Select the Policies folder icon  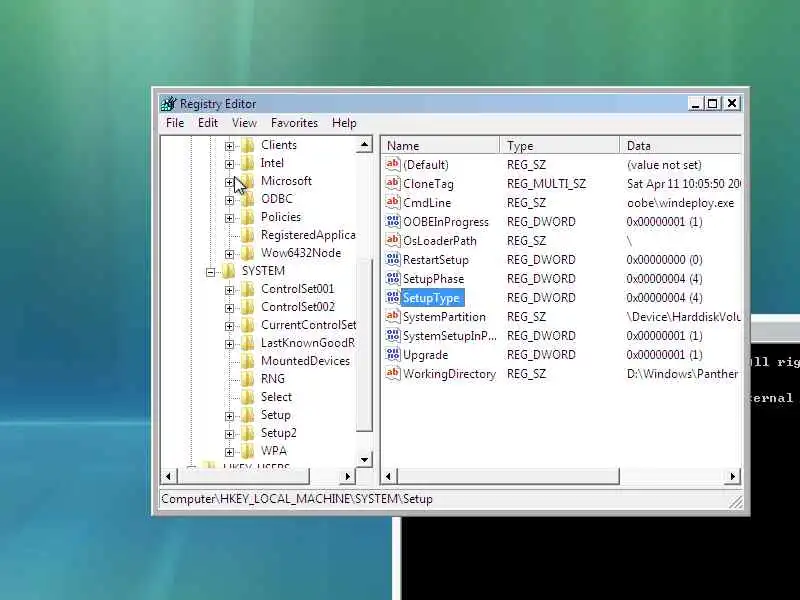click(x=248, y=217)
